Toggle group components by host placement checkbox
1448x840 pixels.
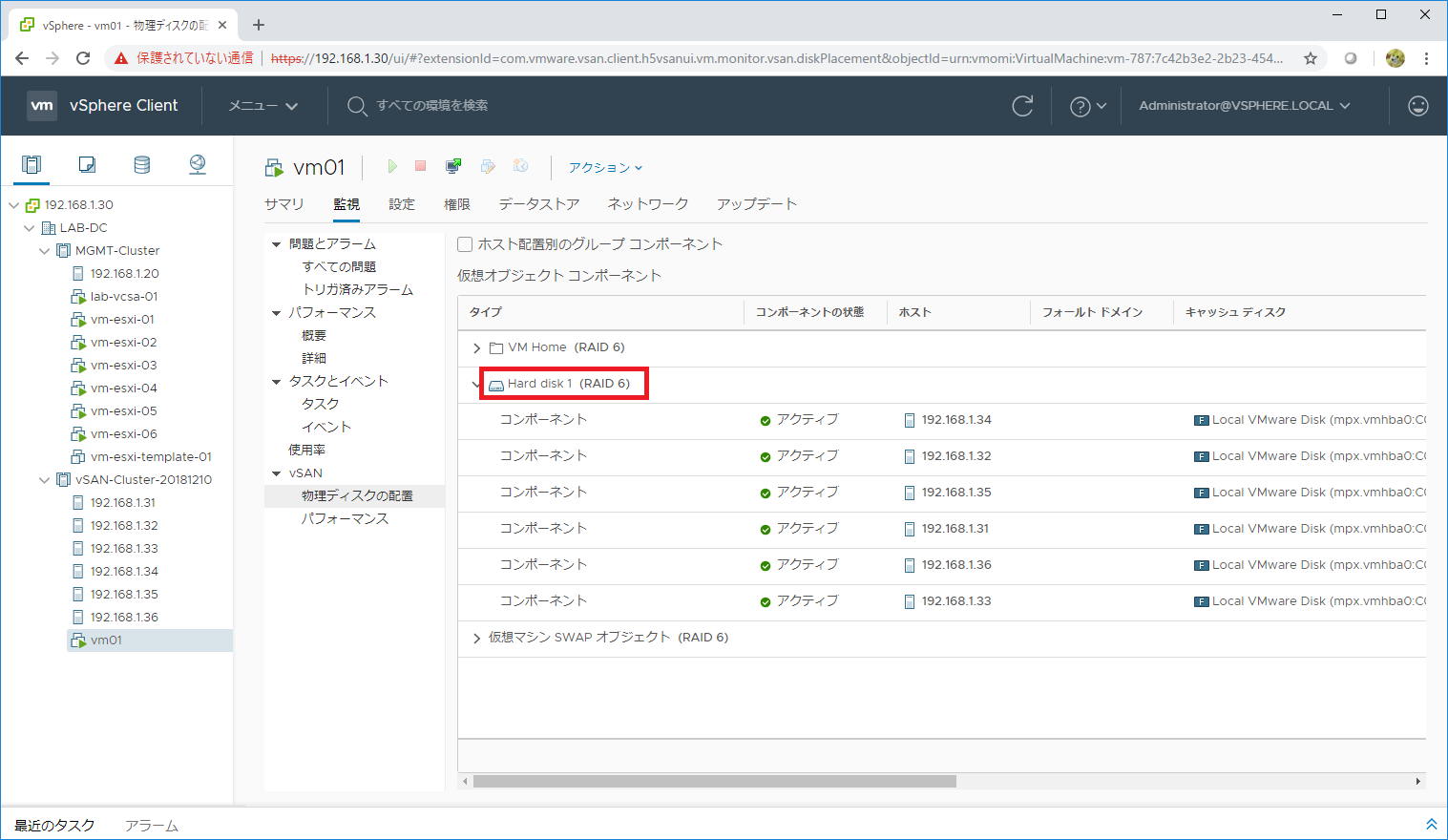coord(465,244)
